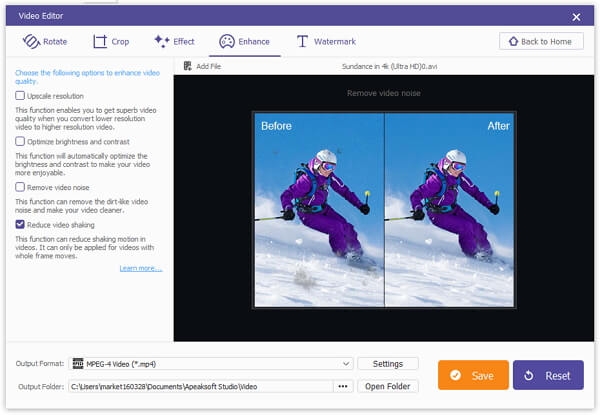
Task: Open the Rotate tab
Action: click(45, 41)
